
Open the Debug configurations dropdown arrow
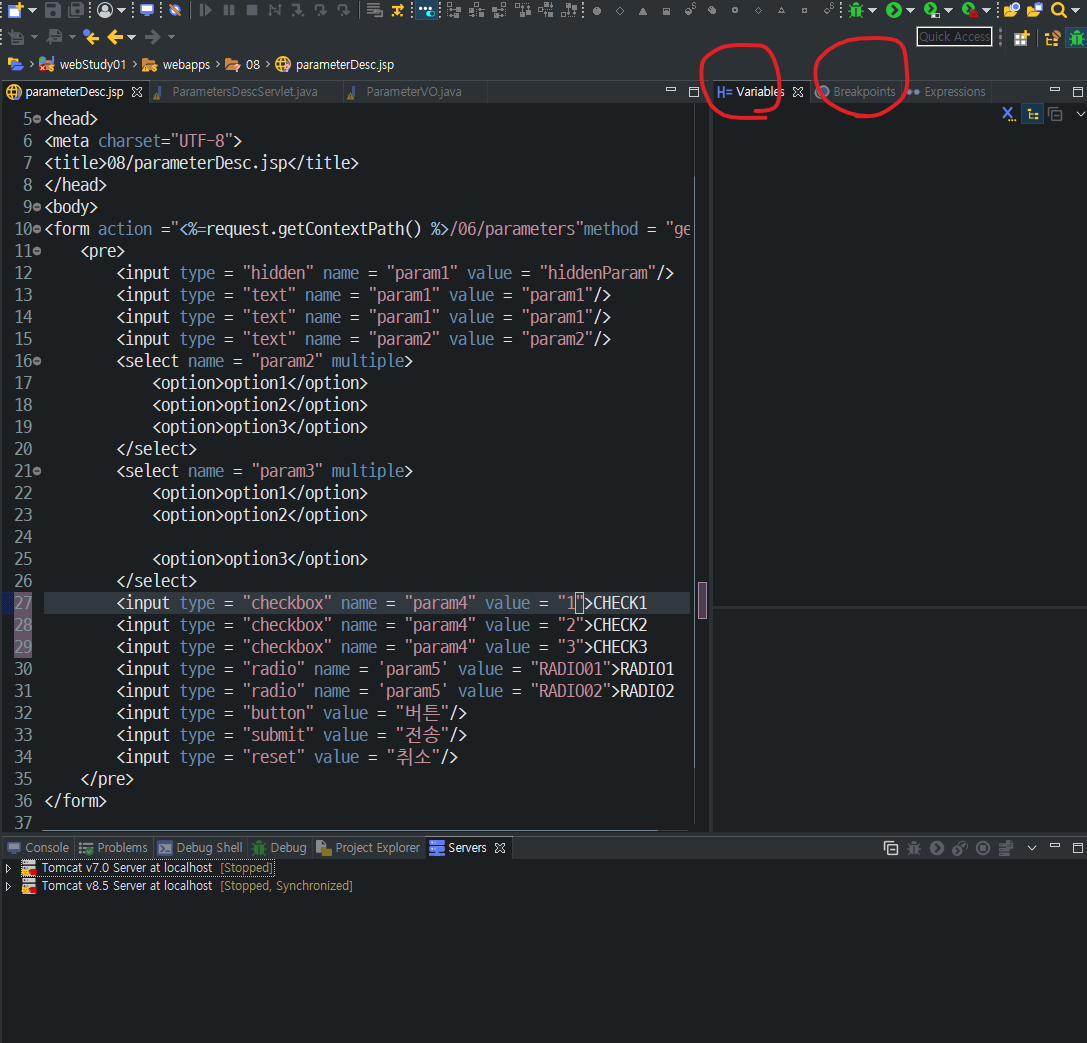(873, 10)
